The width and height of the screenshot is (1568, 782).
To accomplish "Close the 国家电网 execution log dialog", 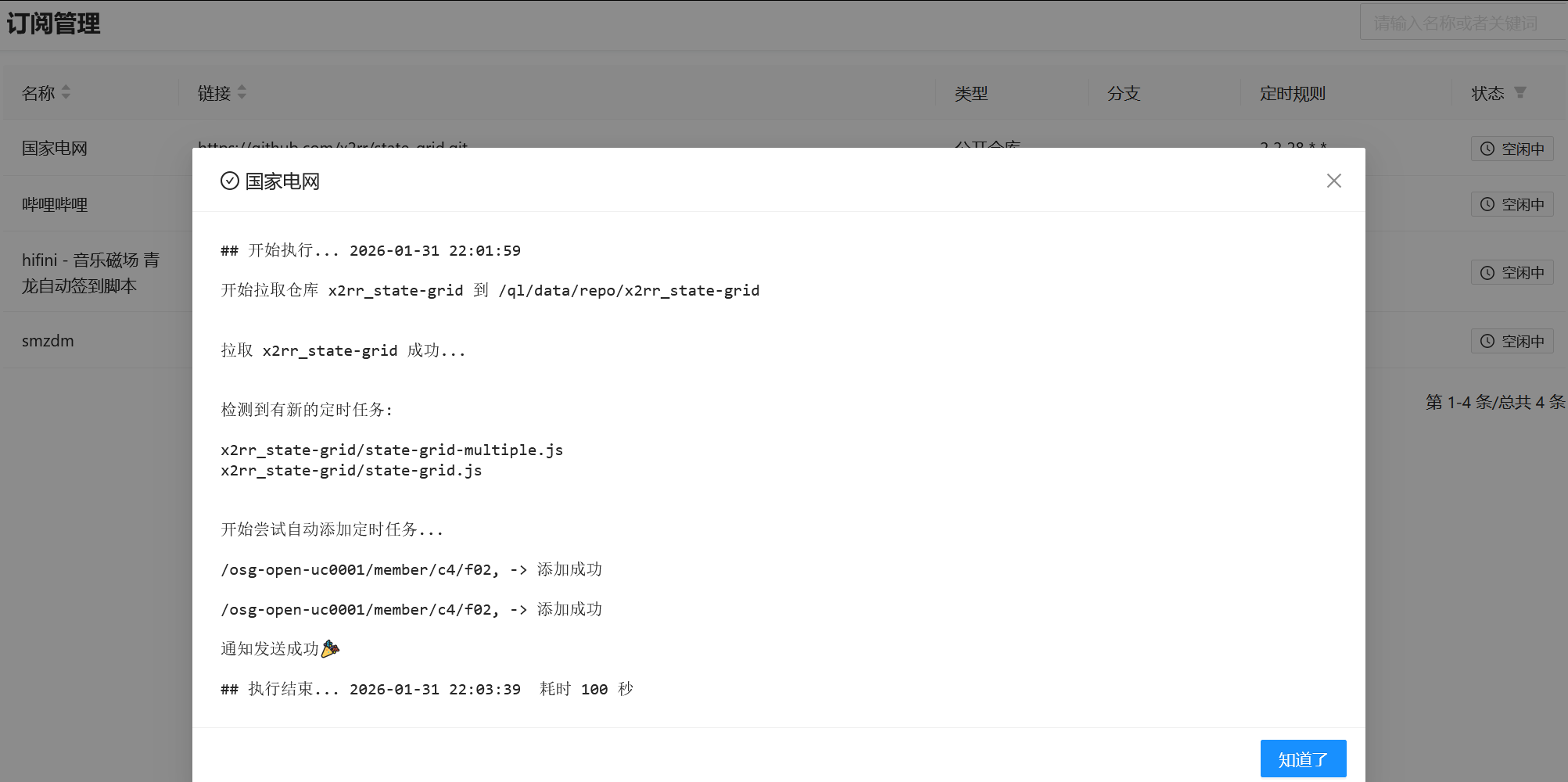I will 1333,181.
